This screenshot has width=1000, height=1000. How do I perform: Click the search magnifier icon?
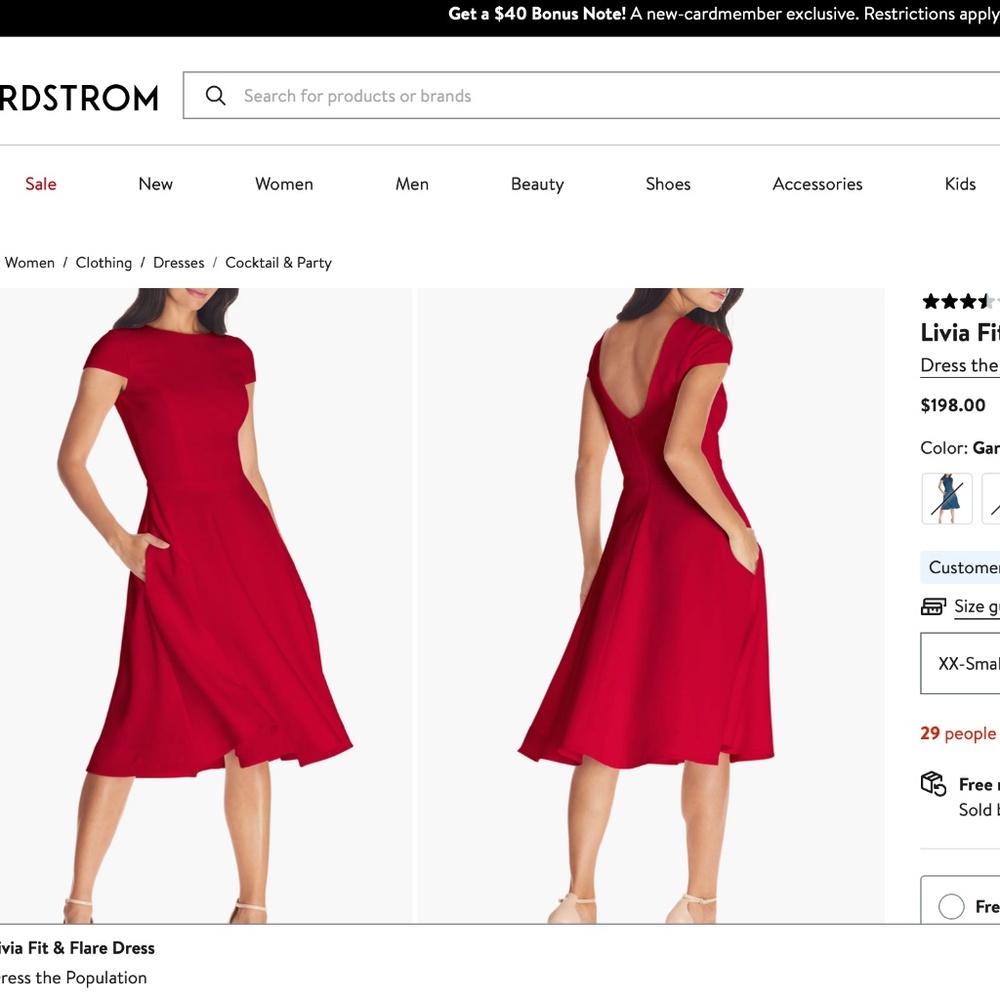pos(216,96)
